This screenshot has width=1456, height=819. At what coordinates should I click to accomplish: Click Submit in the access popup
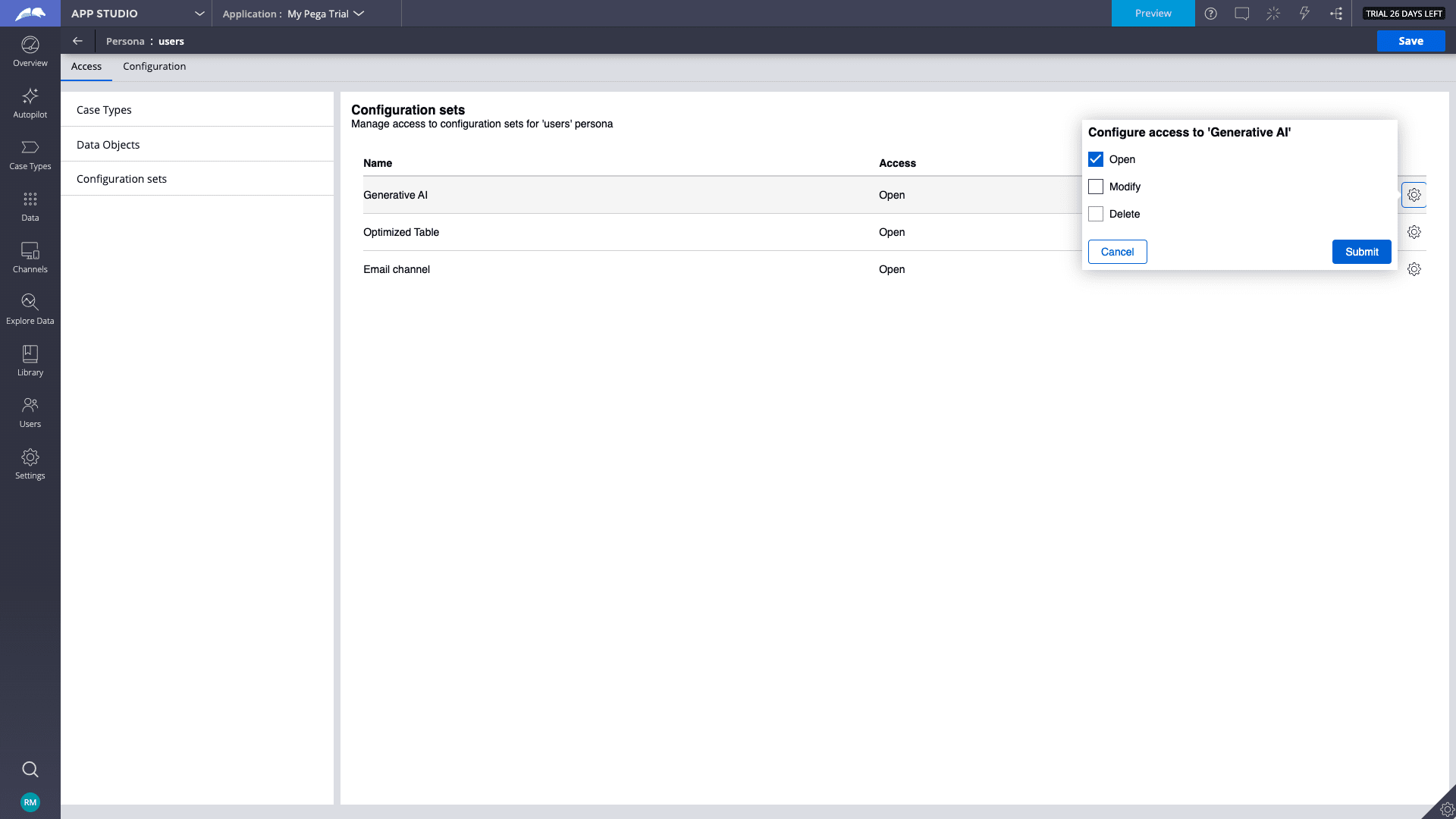coord(1361,252)
